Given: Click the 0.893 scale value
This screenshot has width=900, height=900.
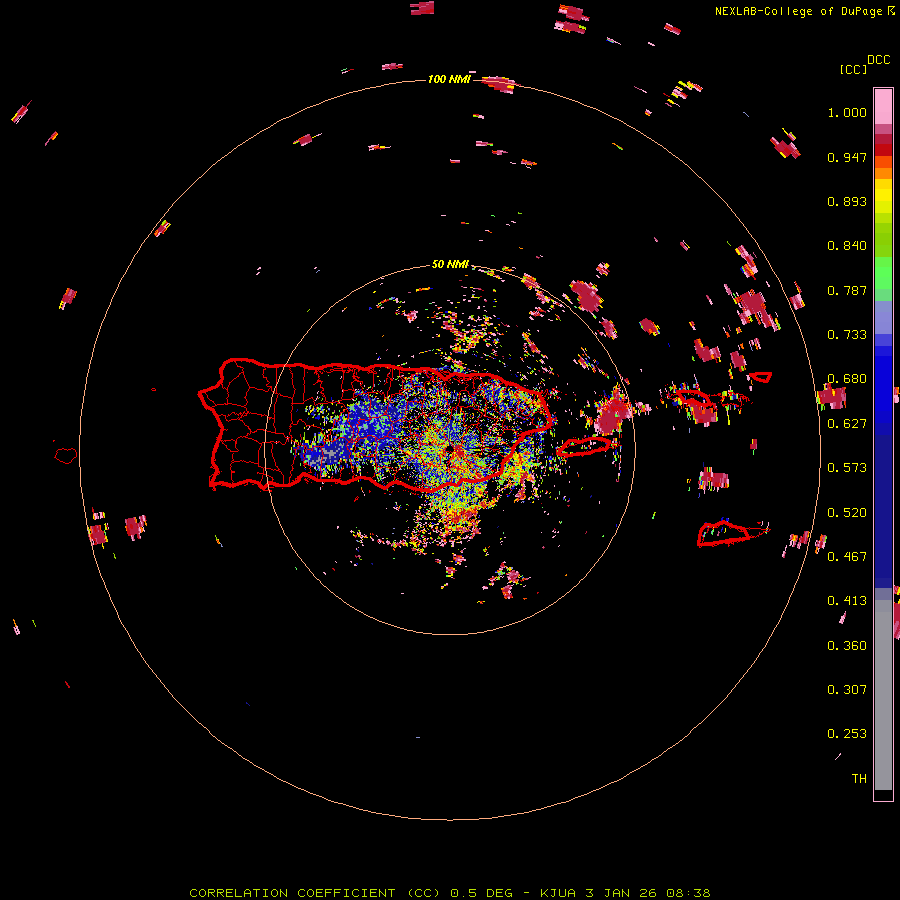Looking at the screenshot, I should pyautogui.click(x=847, y=201).
